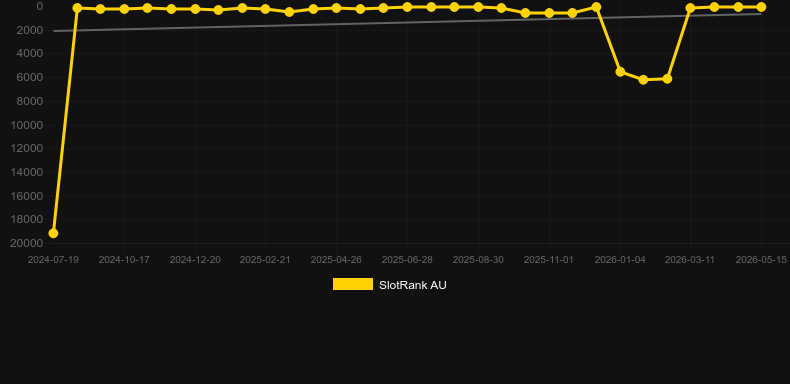Click the x-axis label 2025-11-01
The image size is (790, 384).
pos(549,260)
